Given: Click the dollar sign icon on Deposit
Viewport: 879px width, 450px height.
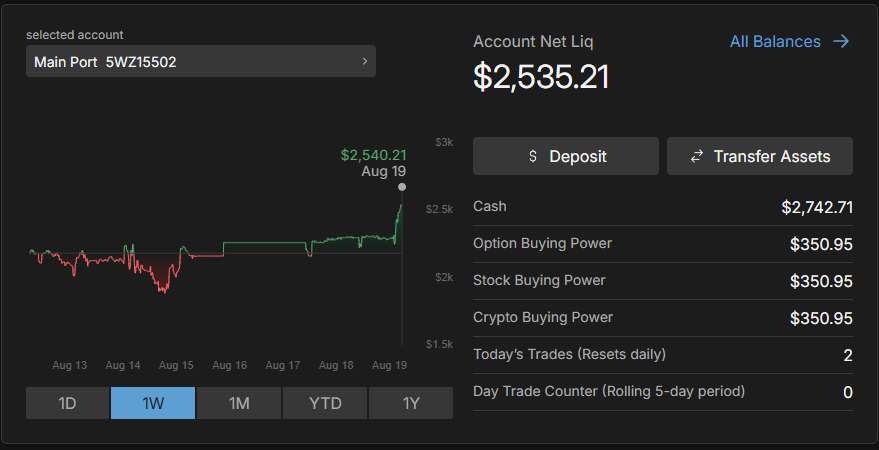Looking at the screenshot, I should coord(532,157).
